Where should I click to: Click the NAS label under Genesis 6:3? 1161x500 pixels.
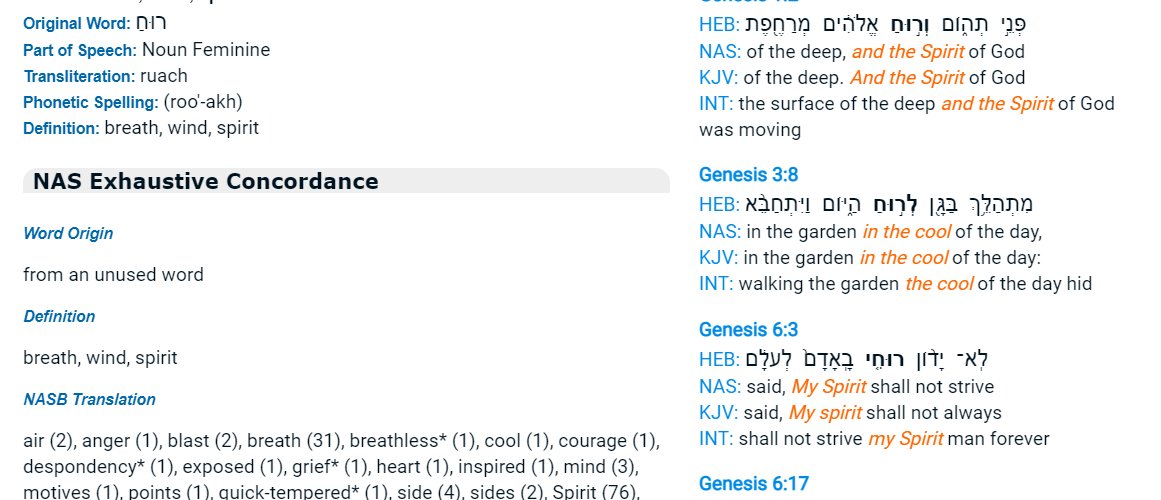pos(716,387)
